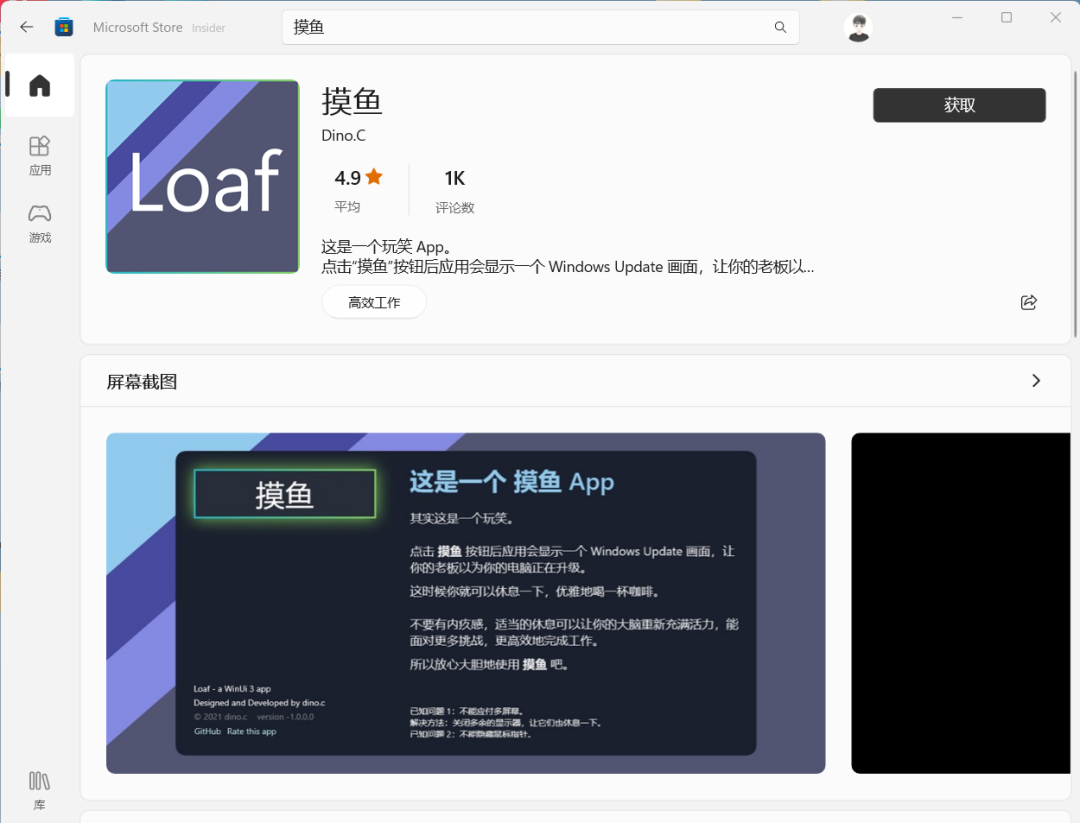
Task: Go back with the arrow icon
Action: 26,27
